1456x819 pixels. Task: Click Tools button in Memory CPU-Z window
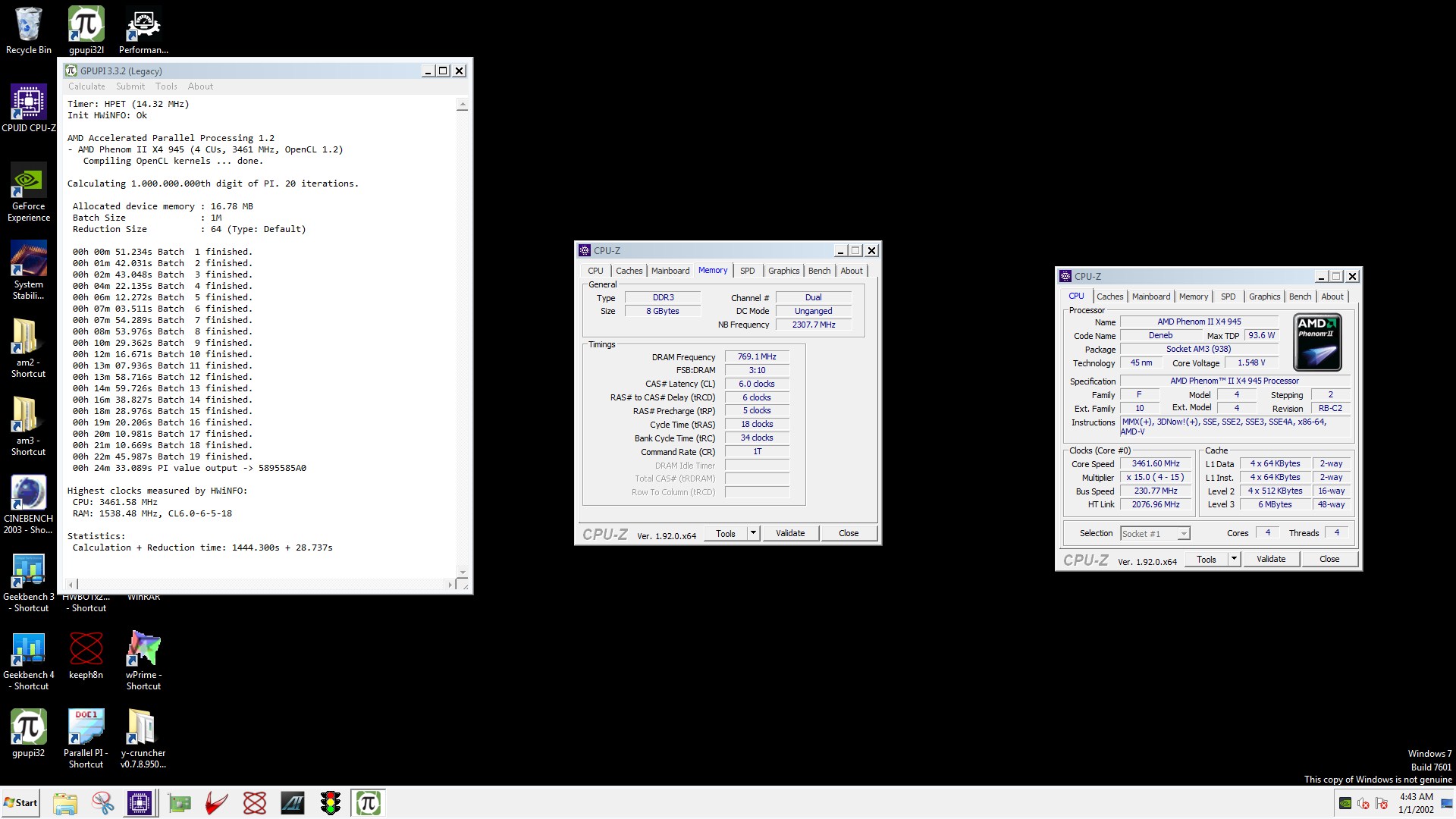(725, 534)
